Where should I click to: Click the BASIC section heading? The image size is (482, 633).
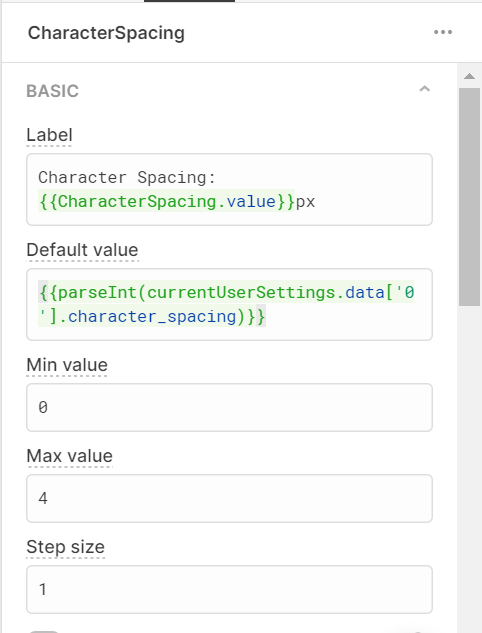(x=52, y=91)
